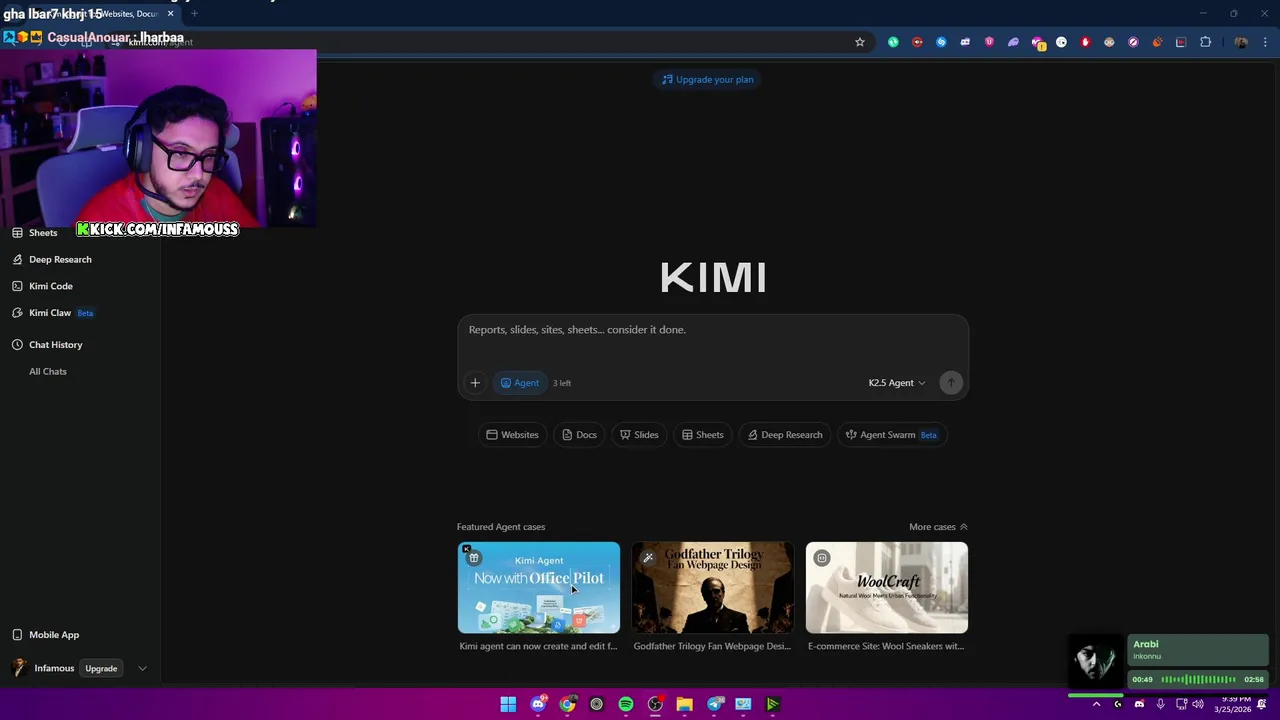Image resolution: width=1280 pixels, height=720 pixels.
Task: Select the Docs shortcut chip
Action: click(x=579, y=435)
